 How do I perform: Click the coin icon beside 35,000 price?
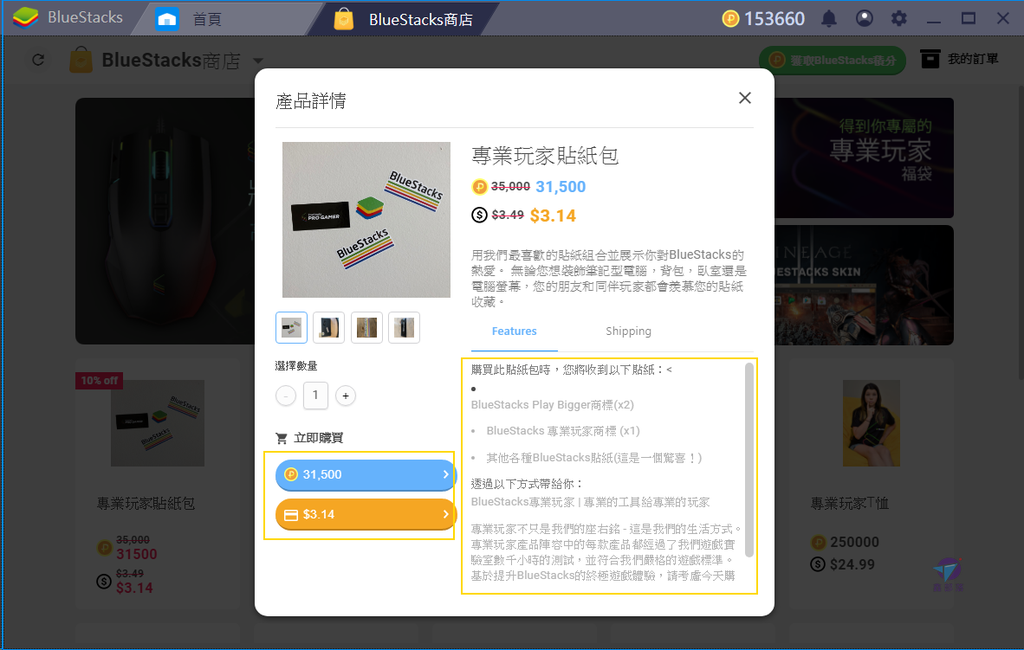tap(480, 187)
